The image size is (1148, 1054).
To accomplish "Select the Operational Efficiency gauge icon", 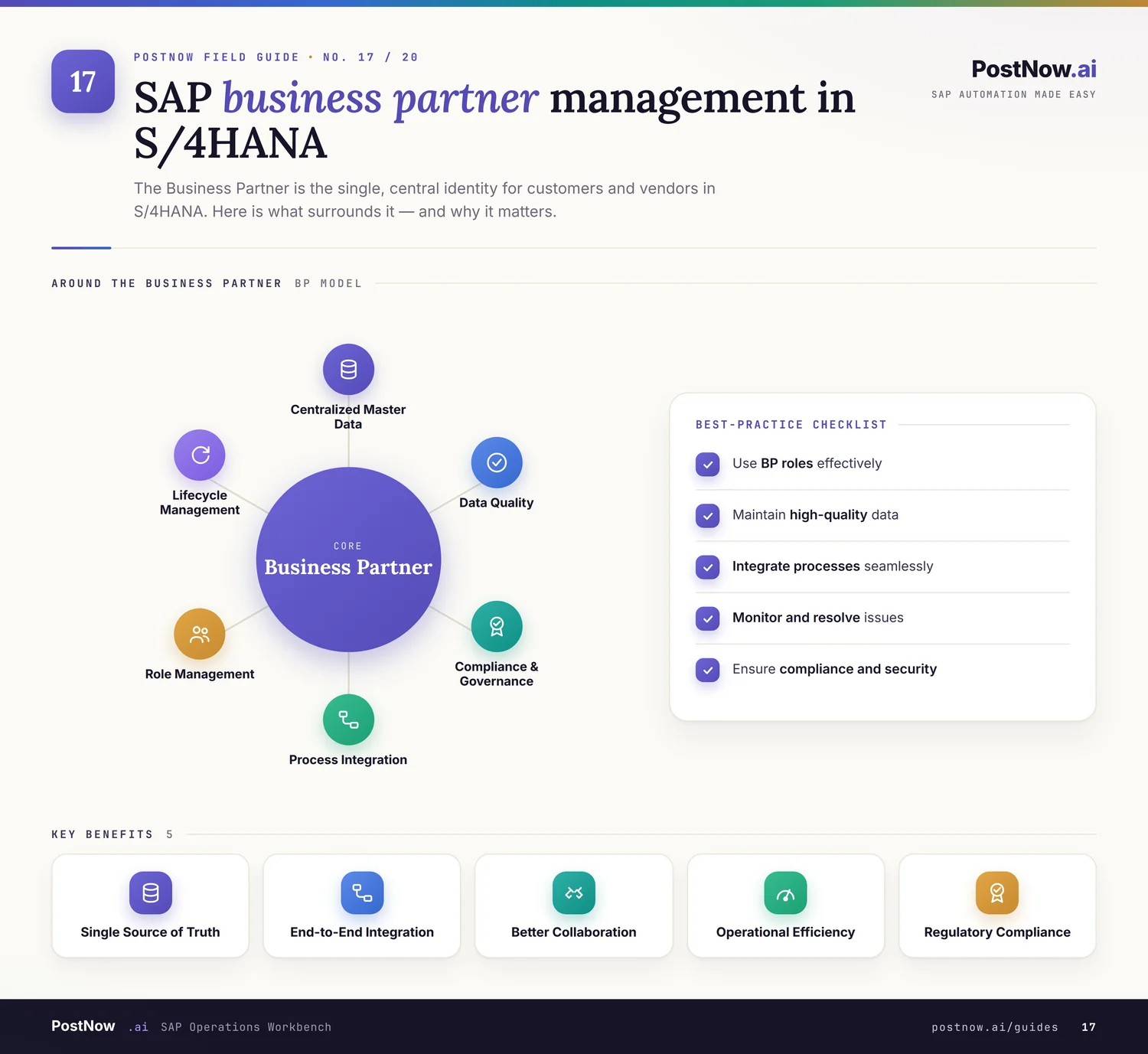I will tap(785, 892).
